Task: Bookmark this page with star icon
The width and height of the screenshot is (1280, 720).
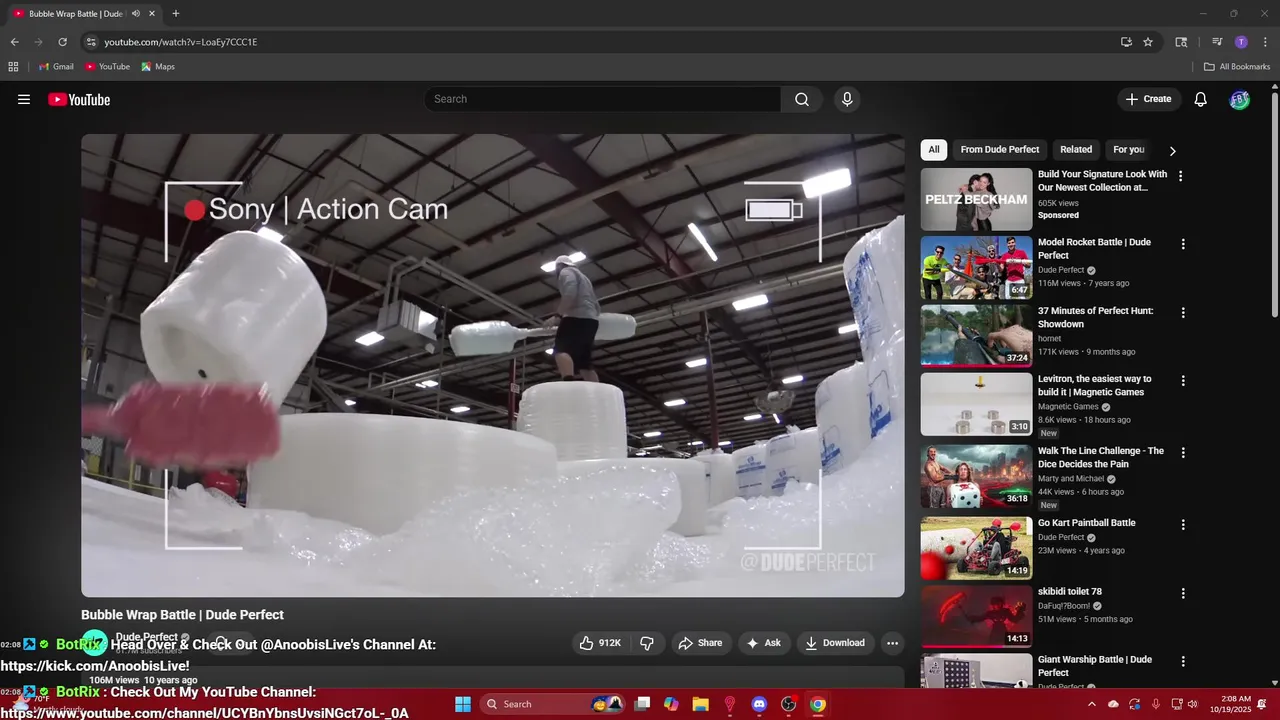Action: [x=1148, y=42]
